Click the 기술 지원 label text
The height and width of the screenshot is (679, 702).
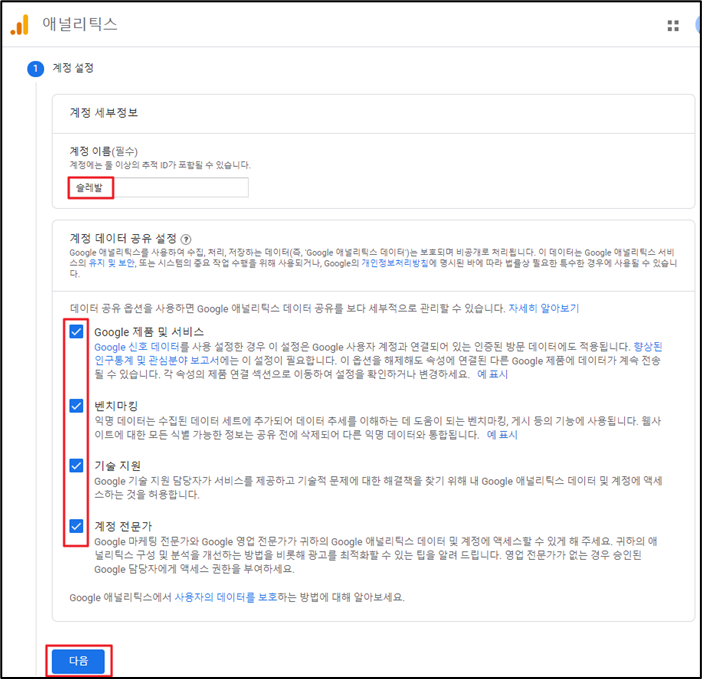(117, 466)
